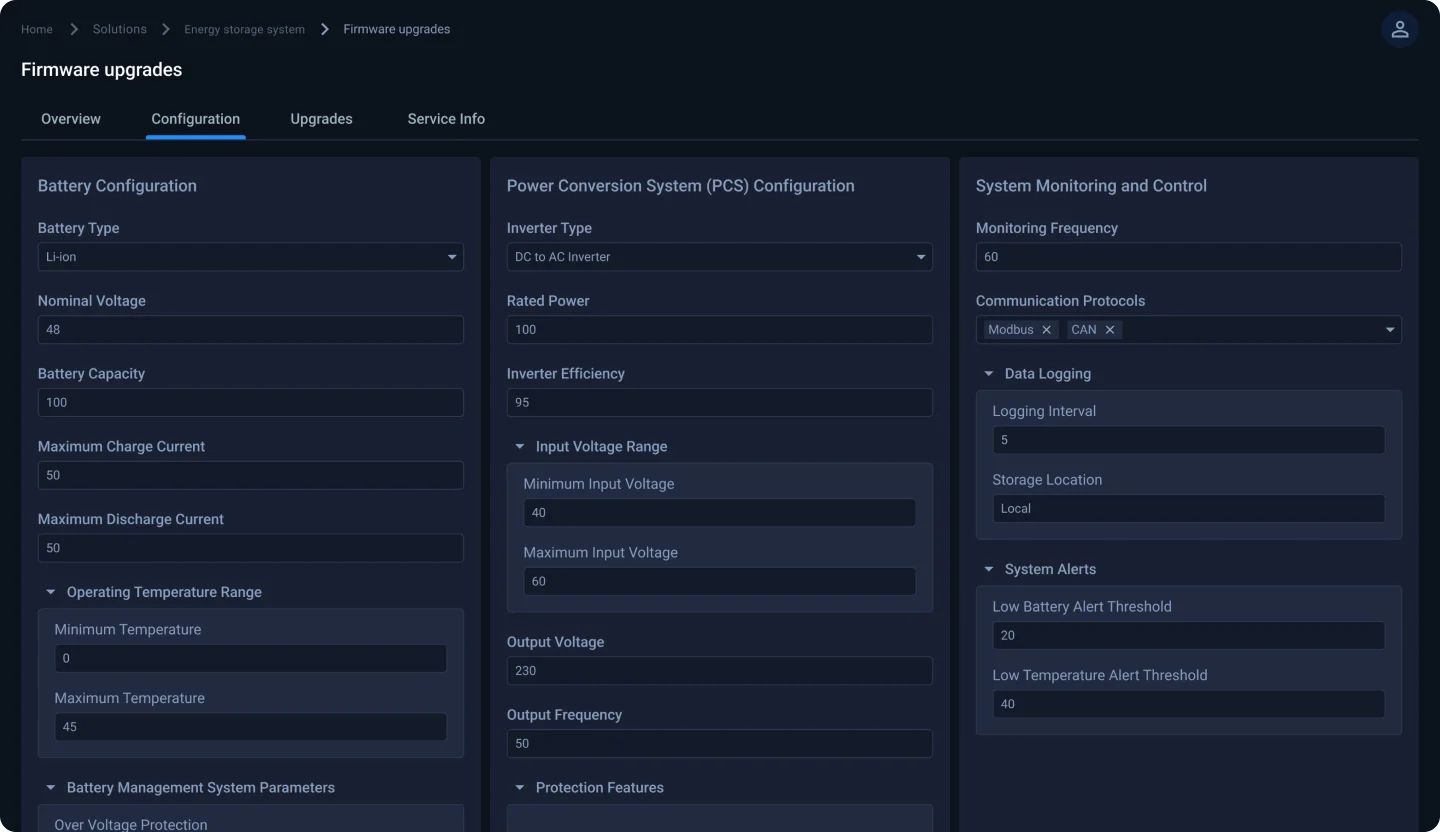Collapse the Operating Temperature Range section
1440x832 pixels.
pos(50,592)
